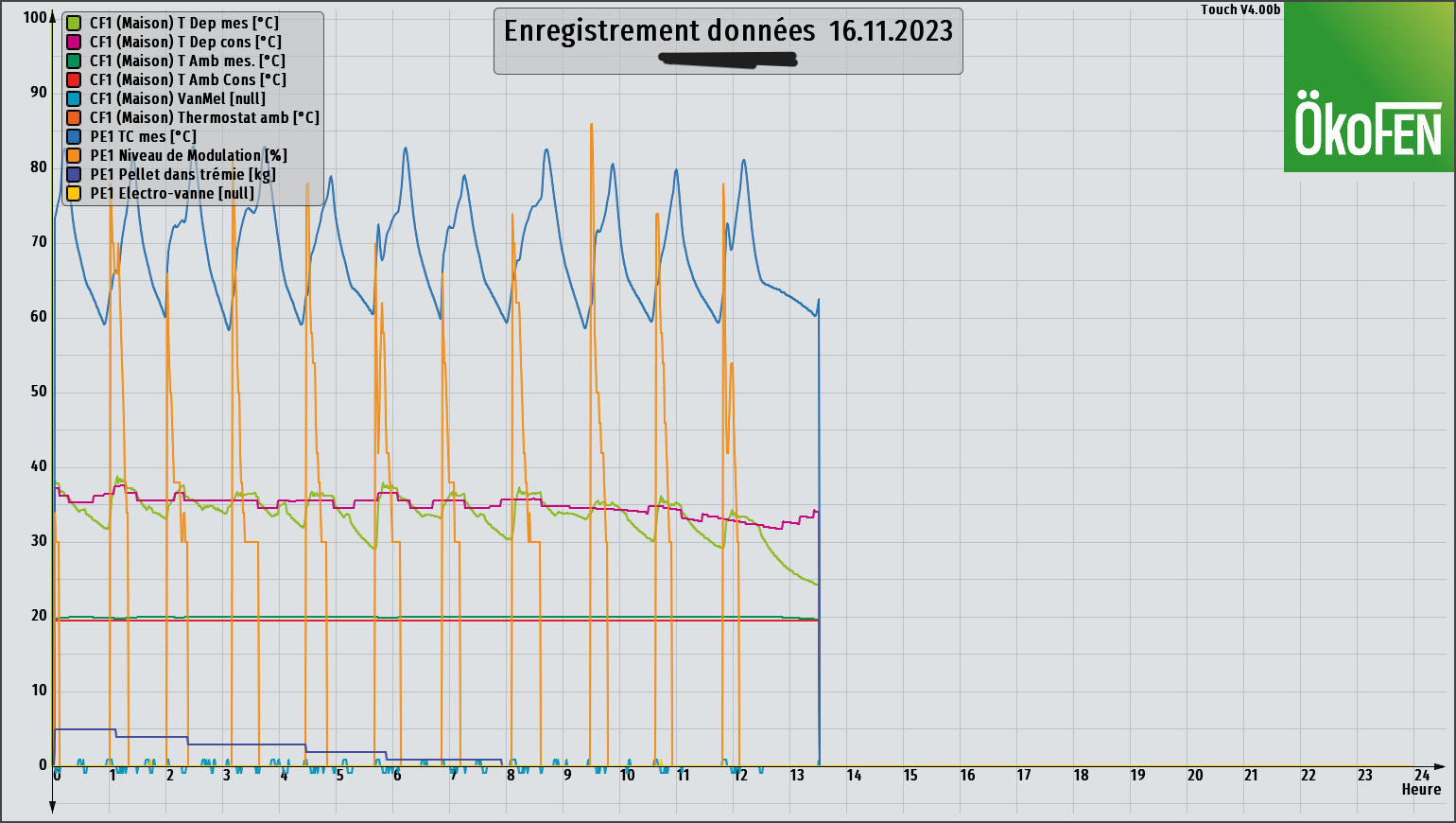This screenshot has height=823, width=1456.
Task: Select legend entry PE1 TC mes [°C]
Action: coord(144,136)
